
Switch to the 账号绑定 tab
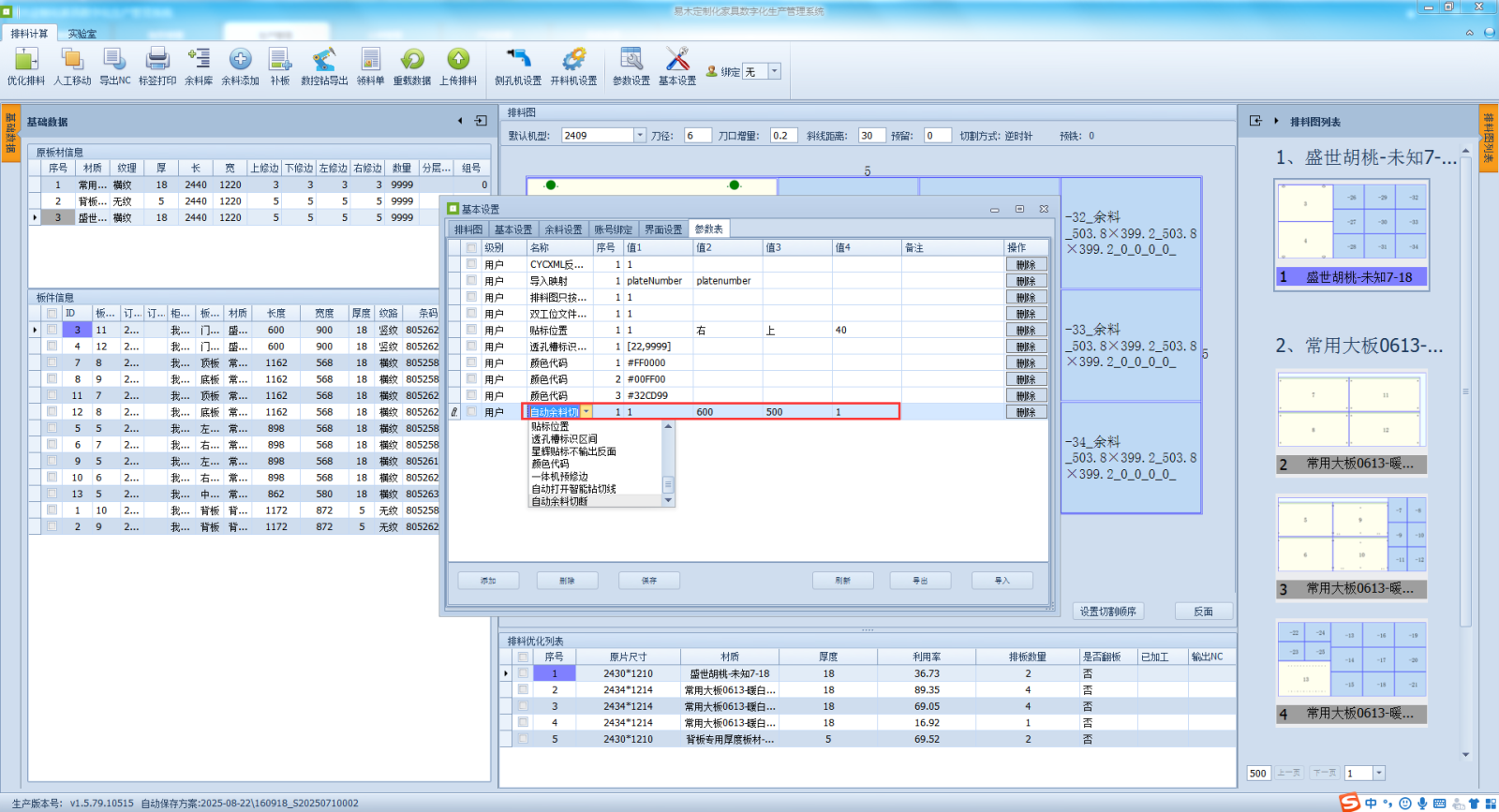click(x=613, y=229)
